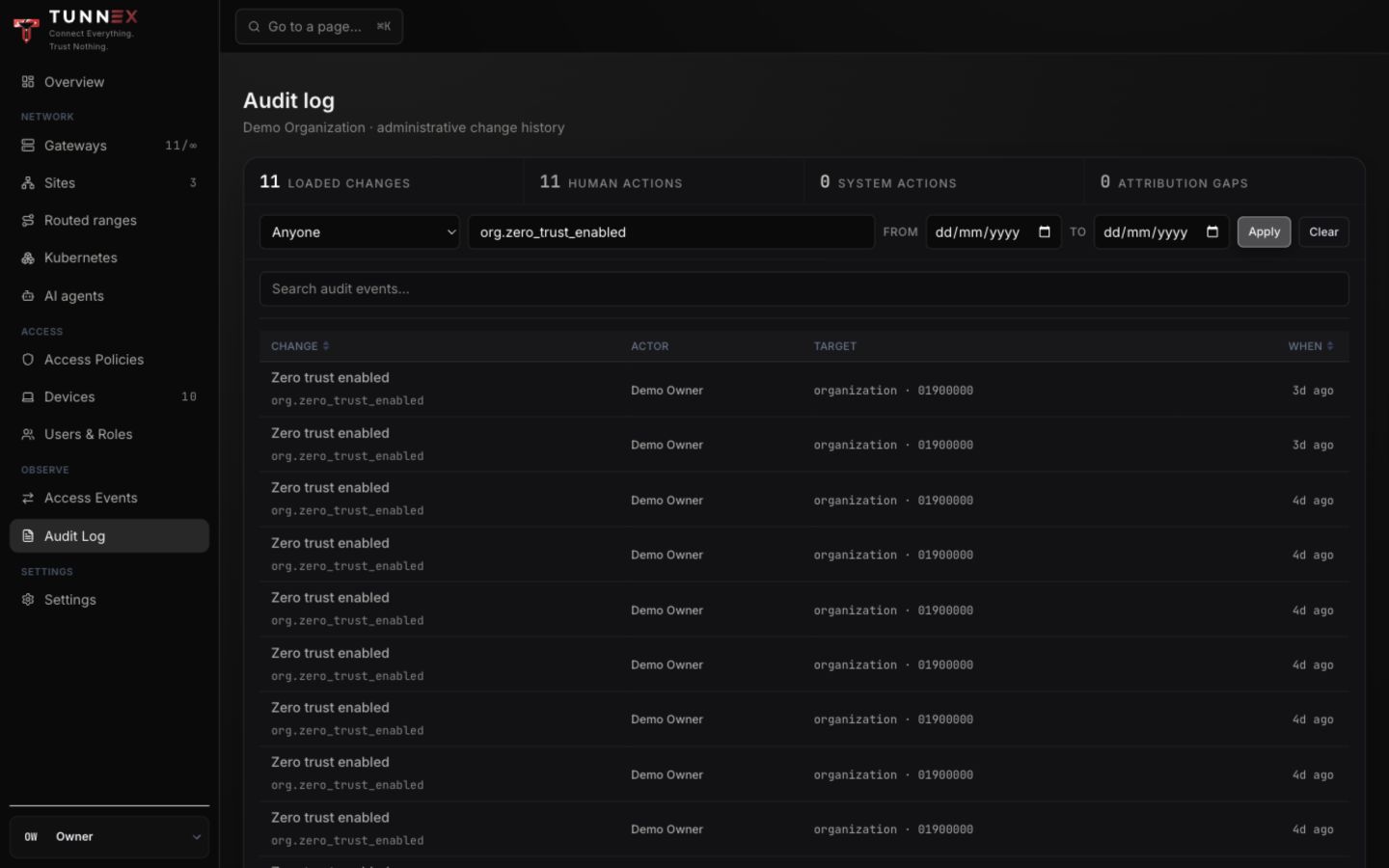The width and height of the screenshot is (1389, 868).
Task: Select Users & Roles menu item
Action: [x=109, y=435]
